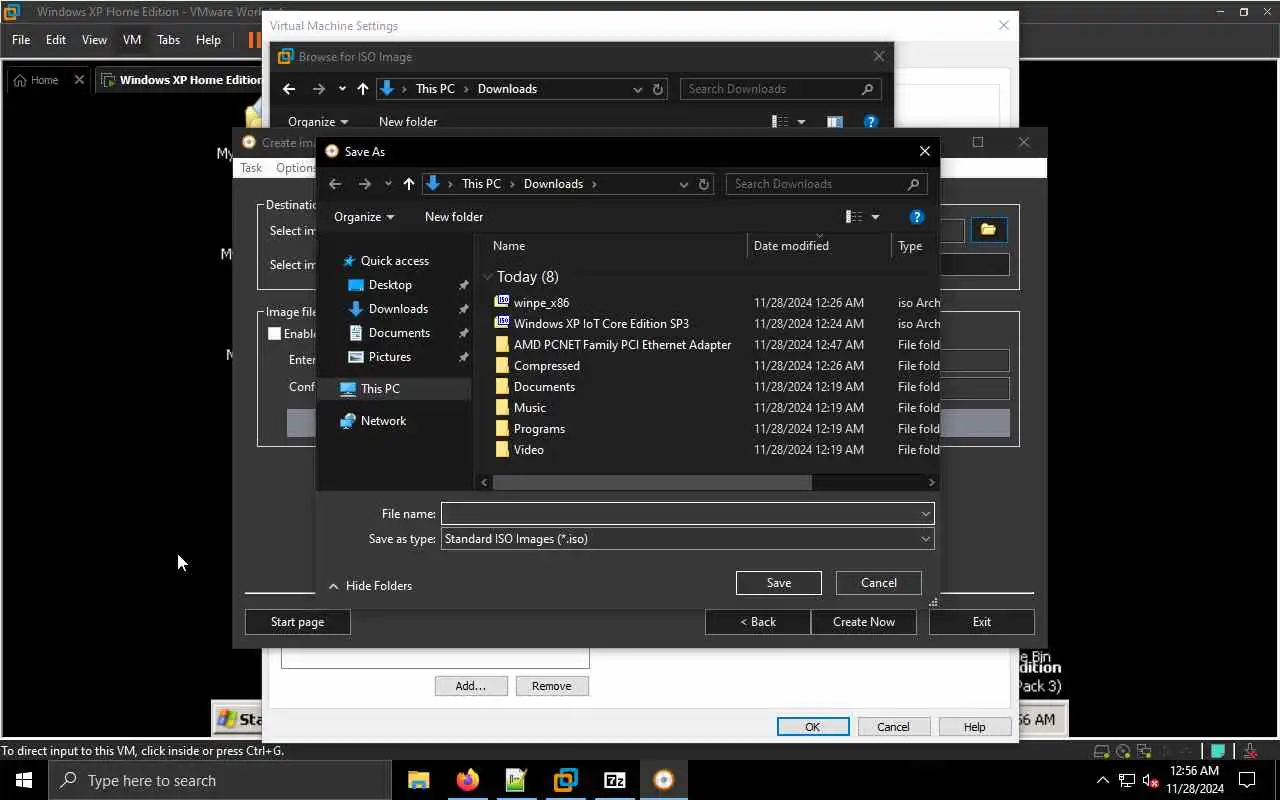1280x800 pixels.
Task: Click the File name input field
Action: [681, 513]
